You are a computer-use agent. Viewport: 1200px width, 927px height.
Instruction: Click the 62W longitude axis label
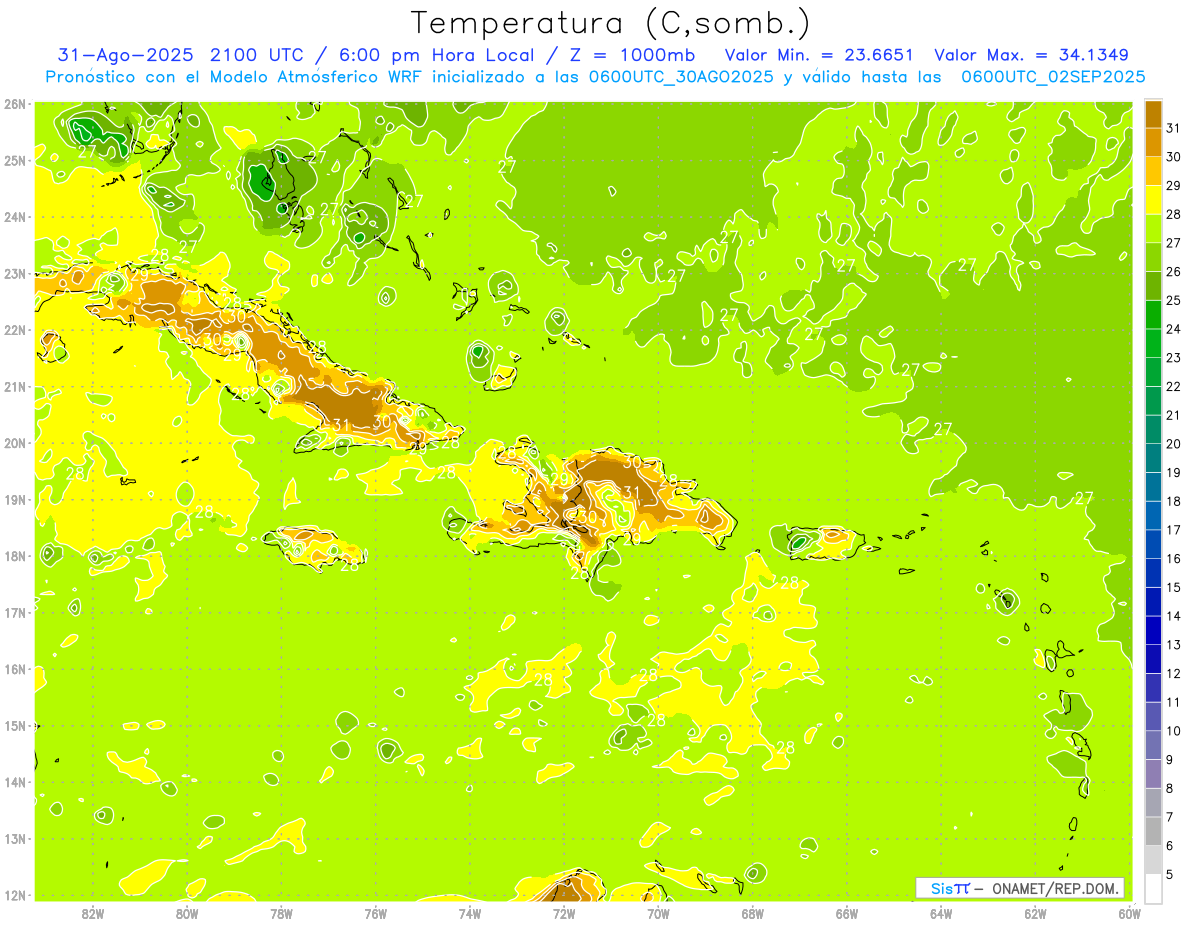tap(1035, 913)
